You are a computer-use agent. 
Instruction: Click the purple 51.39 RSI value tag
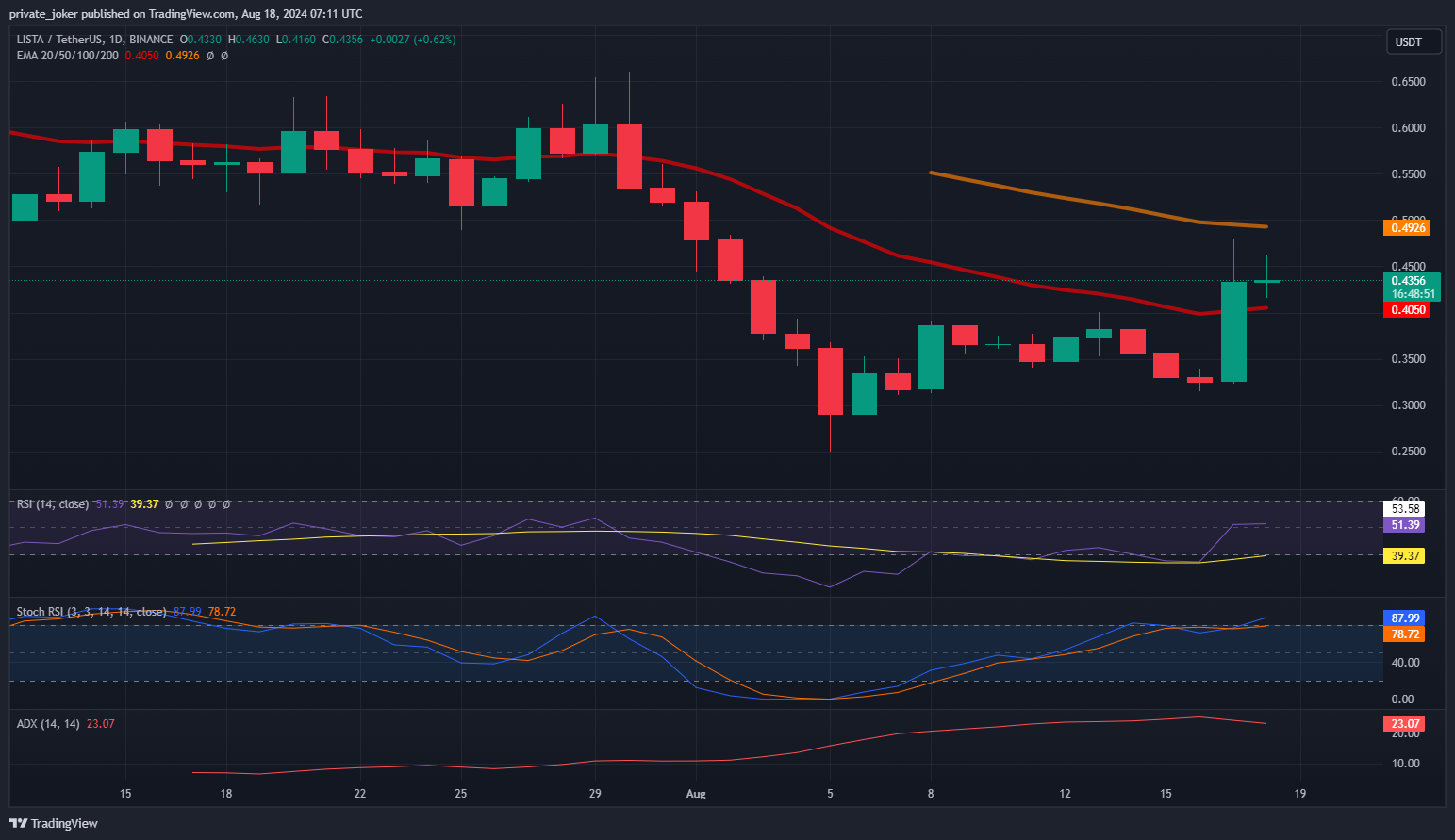[x=1404, y=525]
